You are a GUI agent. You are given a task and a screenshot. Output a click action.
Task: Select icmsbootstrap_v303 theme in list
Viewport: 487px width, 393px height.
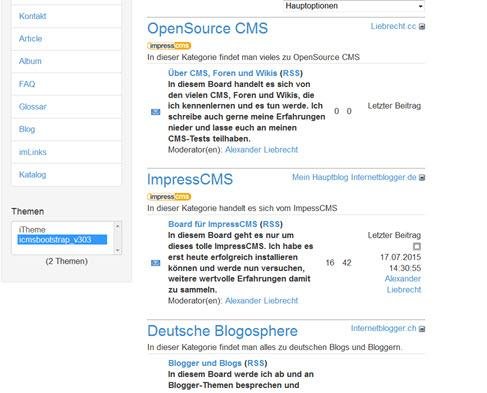(x=62, y=239)
